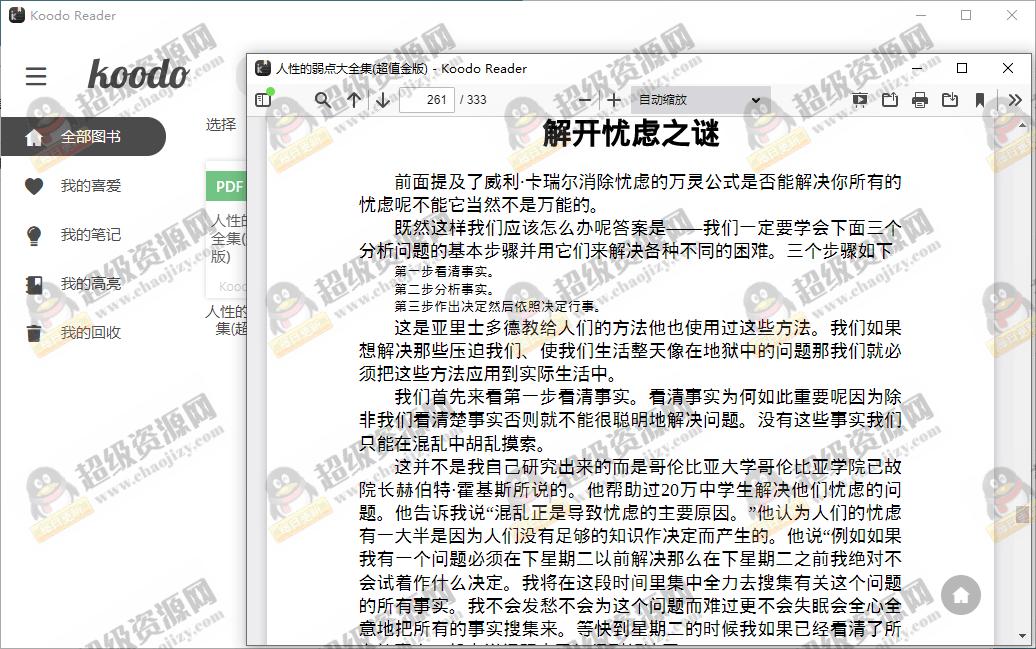Expand the more tools chevron in the toolbar
The image size is (1036, 649).
tap(1015, 100)
